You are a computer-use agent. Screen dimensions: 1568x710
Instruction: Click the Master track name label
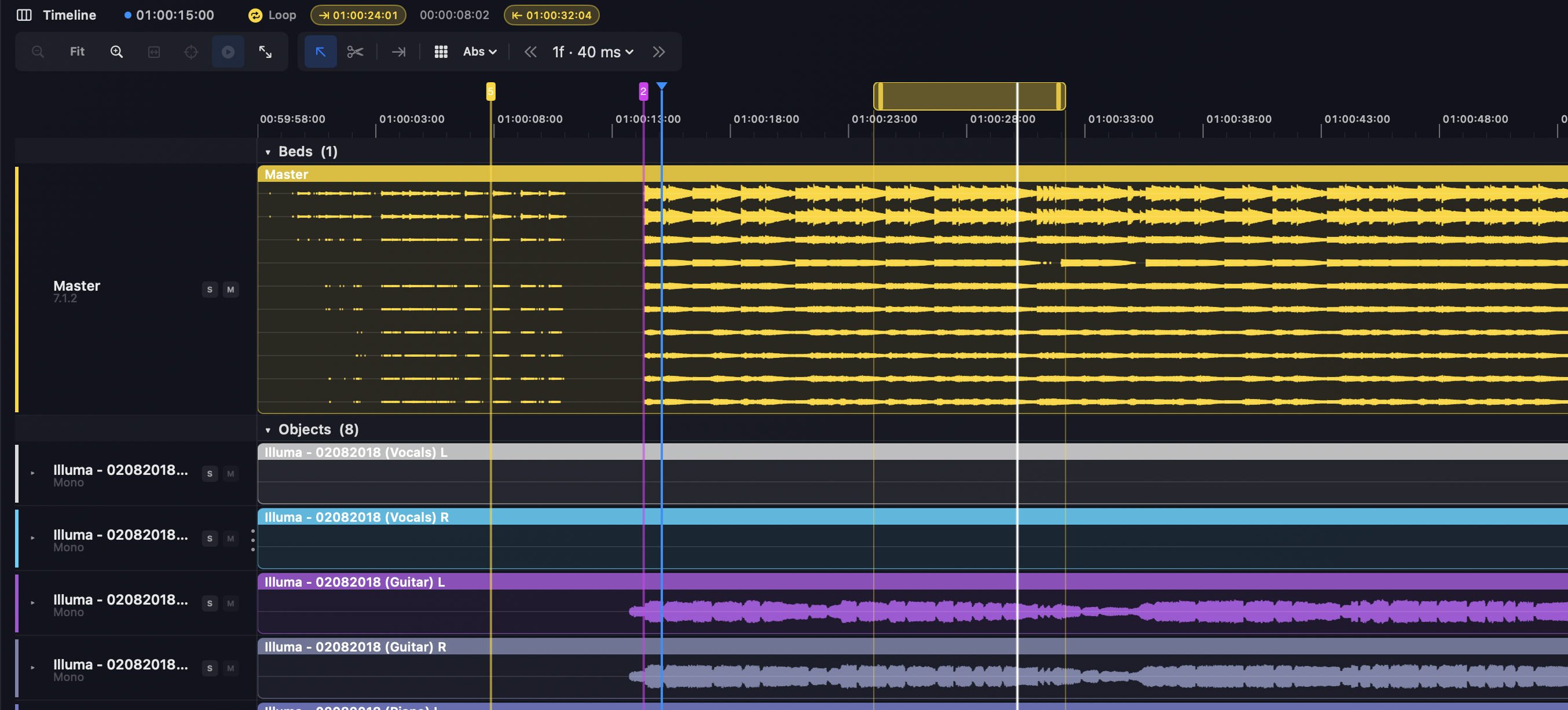(x=76, y=286)
